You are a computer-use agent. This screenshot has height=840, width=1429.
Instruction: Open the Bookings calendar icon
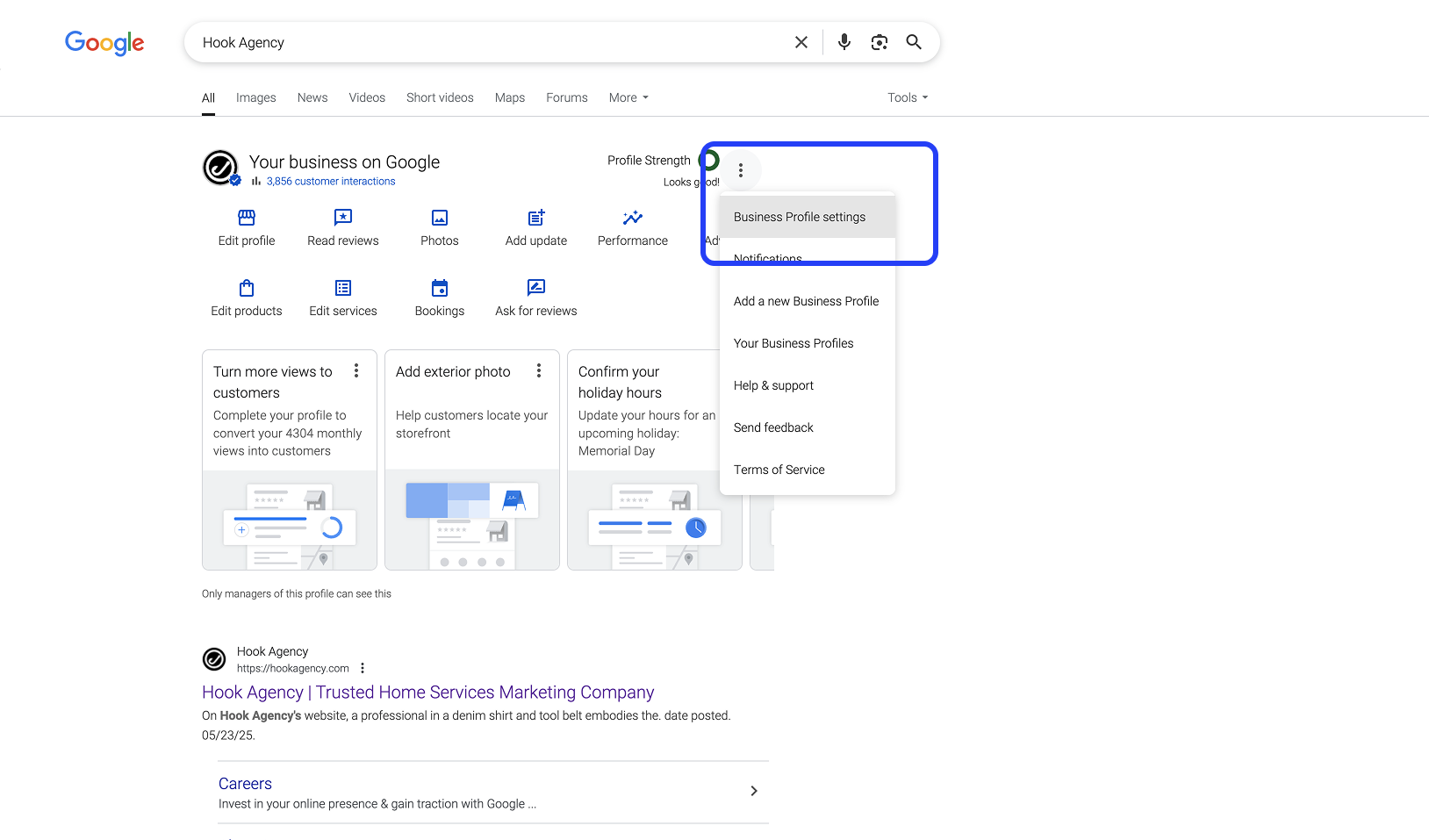pos(440,288)
